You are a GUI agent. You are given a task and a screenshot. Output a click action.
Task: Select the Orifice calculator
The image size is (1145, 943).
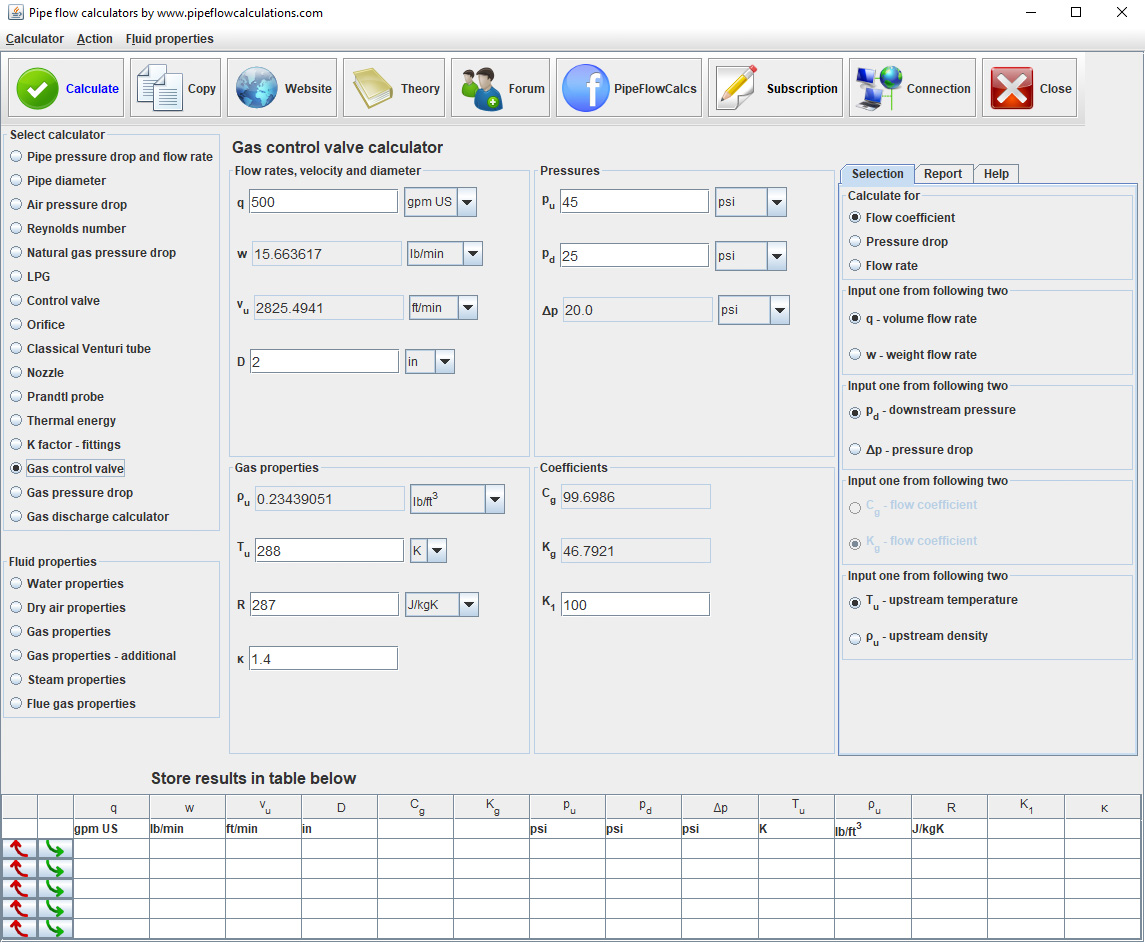(16, 324)
